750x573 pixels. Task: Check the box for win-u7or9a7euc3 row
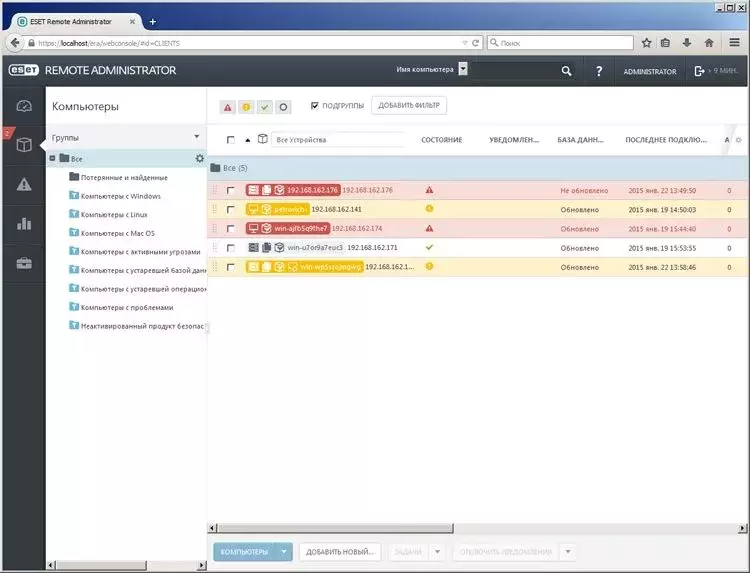click(231, 248)
